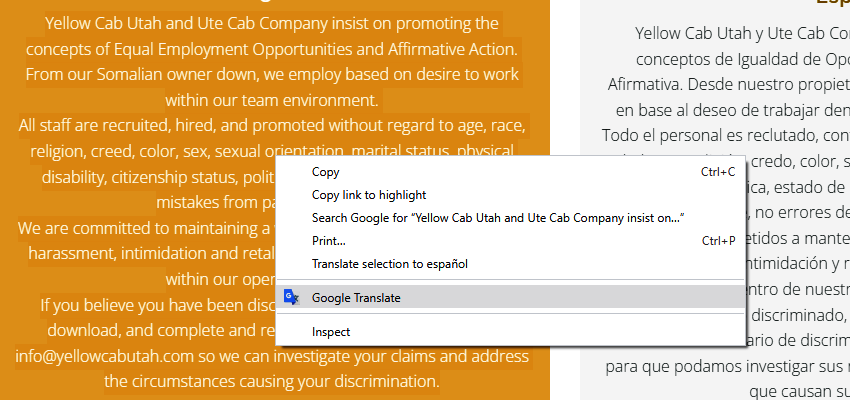Screen dimensions: 850x400
Task: Click Spanish line 'en base al deseo de trabajar'
Action: [x=733, y=111]
